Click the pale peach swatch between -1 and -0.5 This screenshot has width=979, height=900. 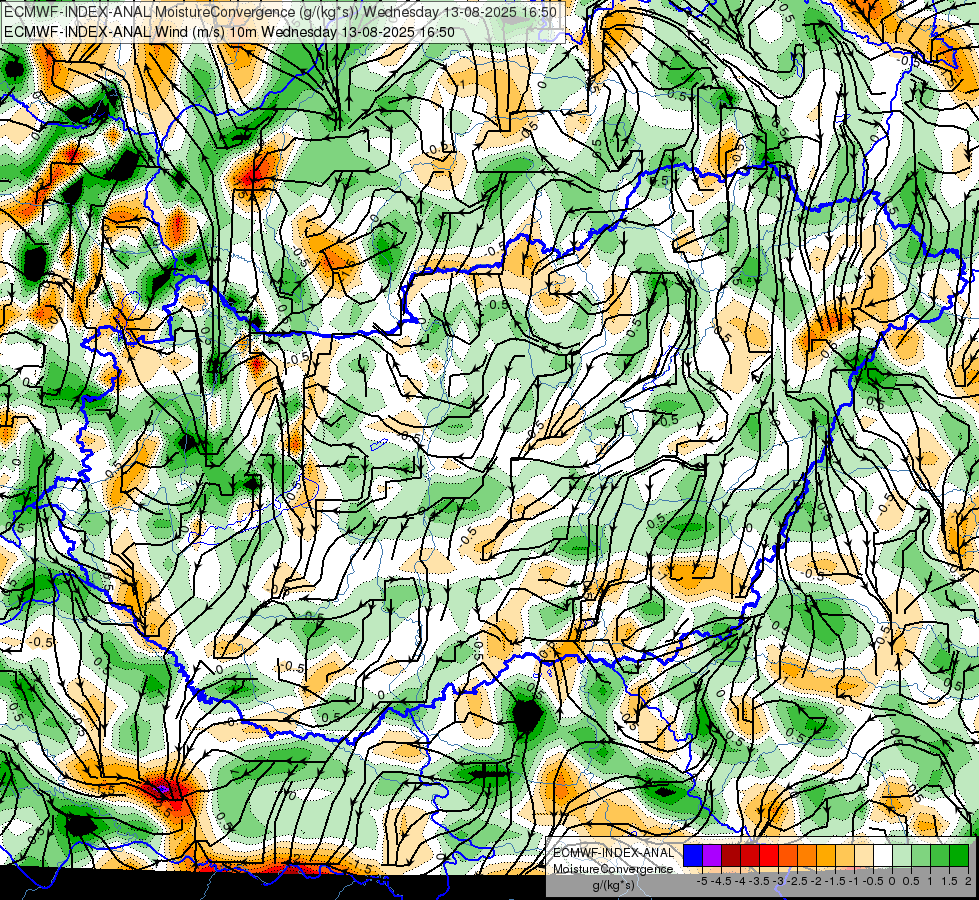coord(864,855)
